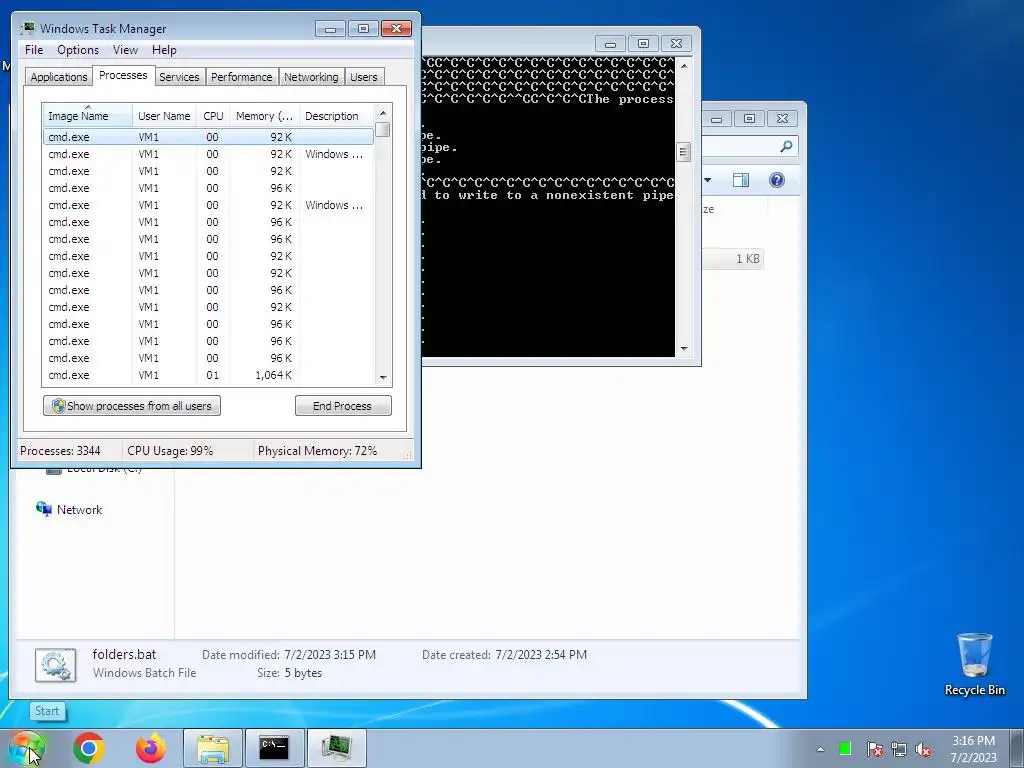
Task: Click the Processes: 3344 status text
Action: click(60, 451)
